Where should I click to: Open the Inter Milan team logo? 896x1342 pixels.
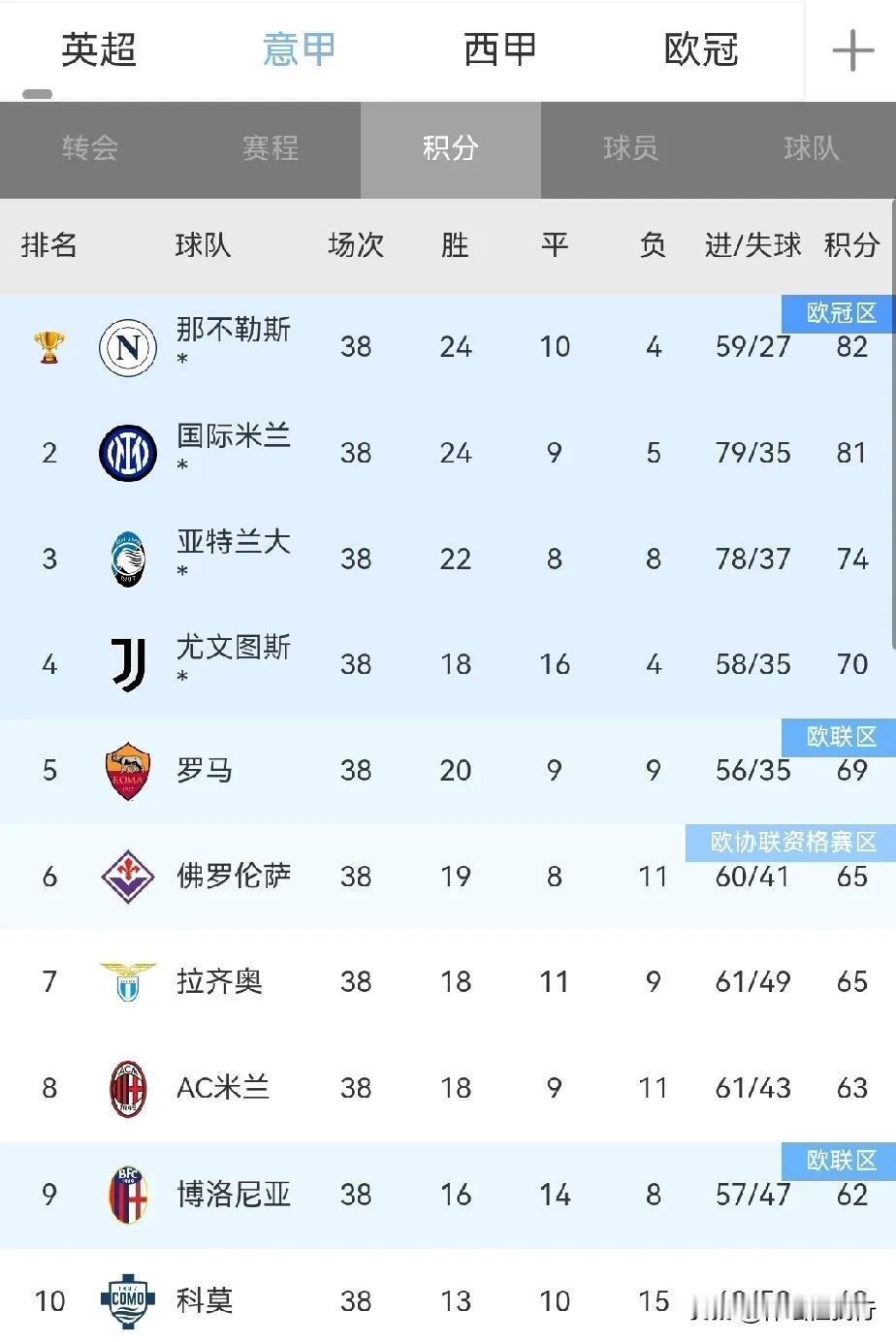[x=128, y=453]
